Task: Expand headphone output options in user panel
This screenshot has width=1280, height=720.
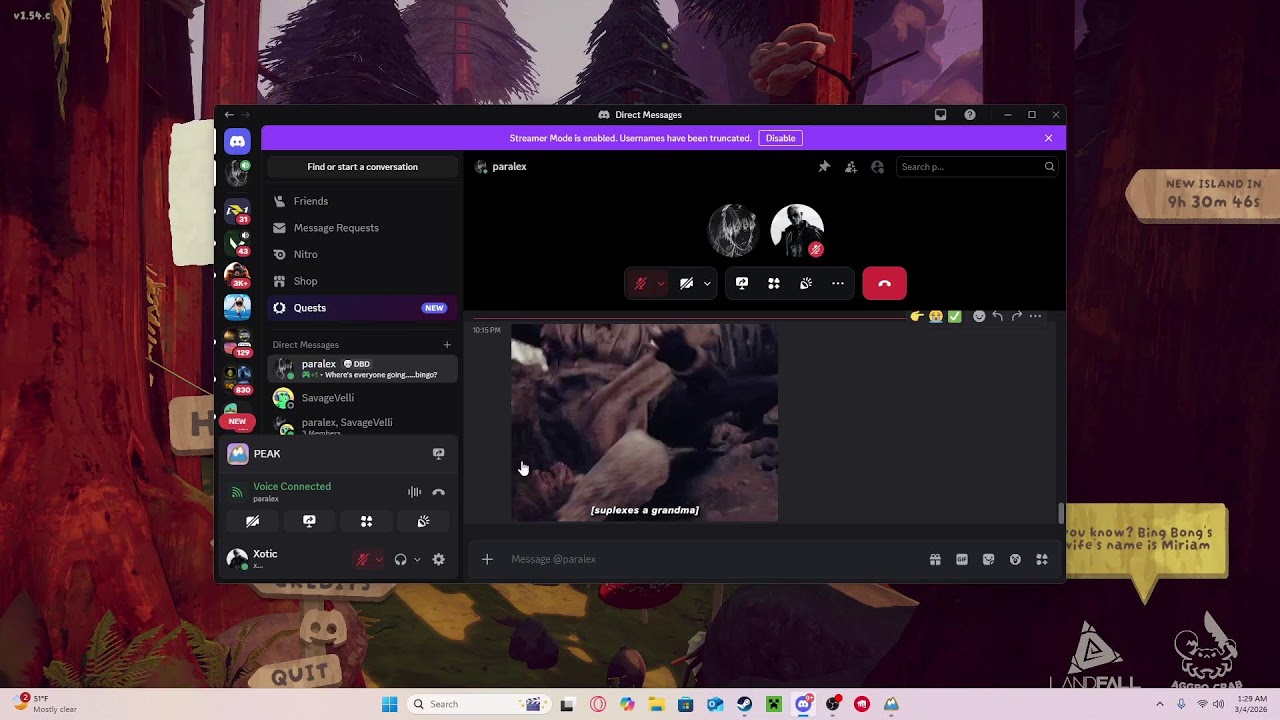Action: coord(417,560)
